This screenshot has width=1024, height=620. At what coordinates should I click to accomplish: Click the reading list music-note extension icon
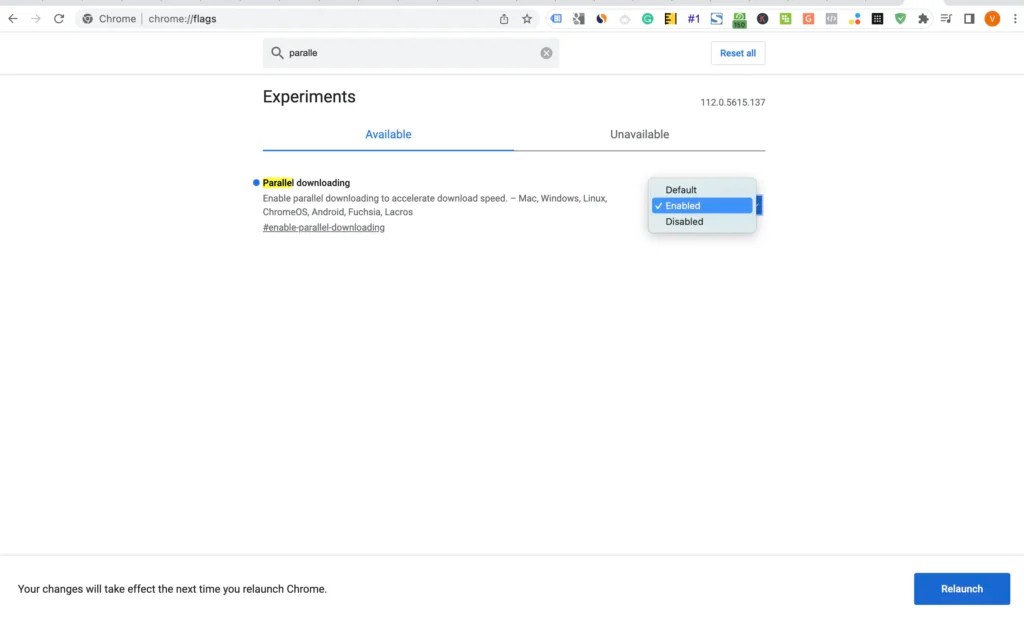pyautogui.click(x=946, y=18)
